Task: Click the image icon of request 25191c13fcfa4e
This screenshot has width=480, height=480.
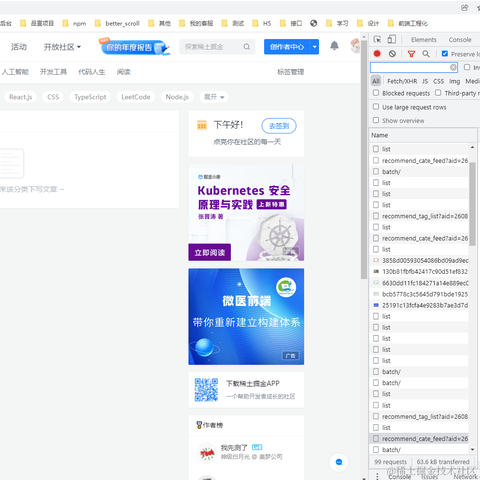Action: 376,305
